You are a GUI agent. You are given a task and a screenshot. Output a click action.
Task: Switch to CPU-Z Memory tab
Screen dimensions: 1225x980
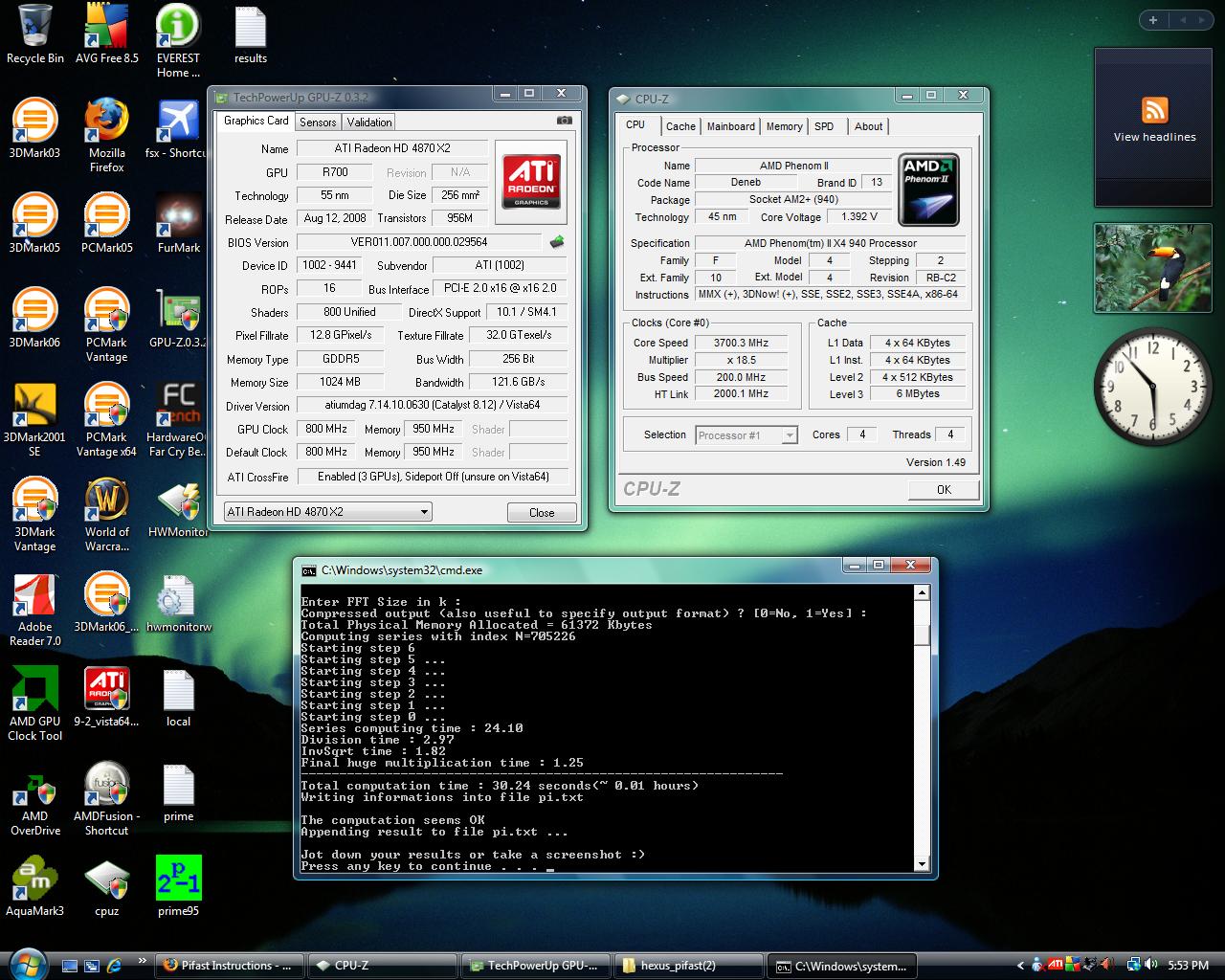(785, 126)
